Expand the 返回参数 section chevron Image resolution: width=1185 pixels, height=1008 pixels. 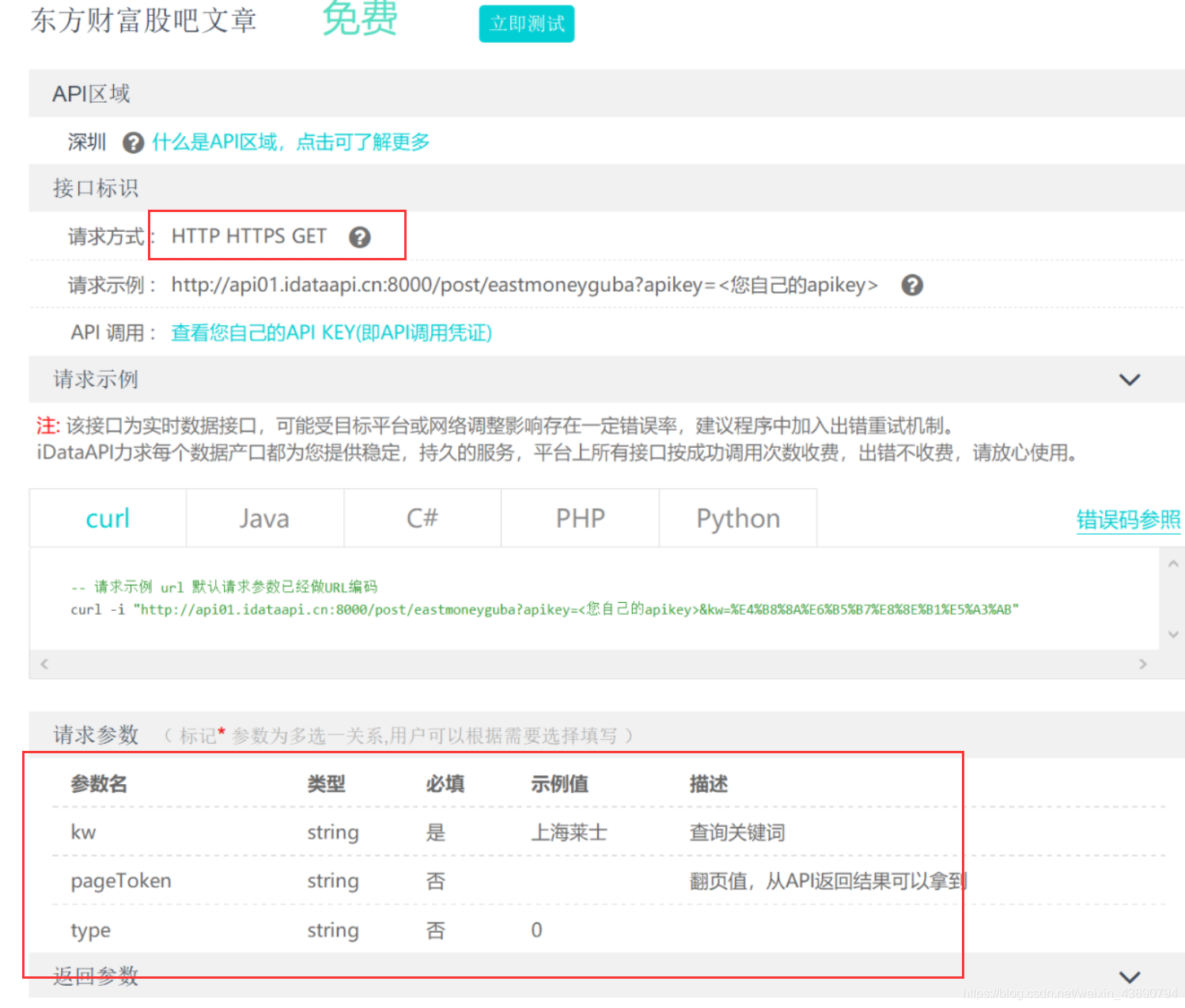pyautogui.click(x=1130, y=977)
